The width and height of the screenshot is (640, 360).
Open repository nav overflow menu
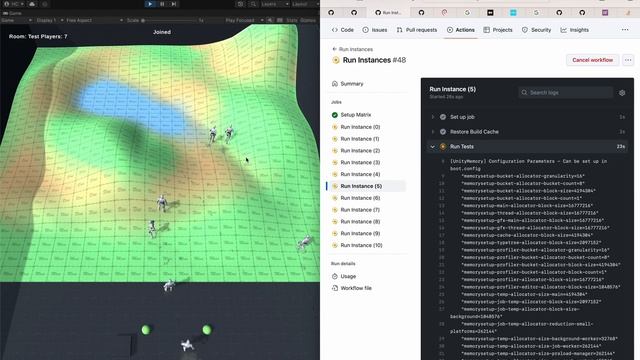click(x=625, y=30)
